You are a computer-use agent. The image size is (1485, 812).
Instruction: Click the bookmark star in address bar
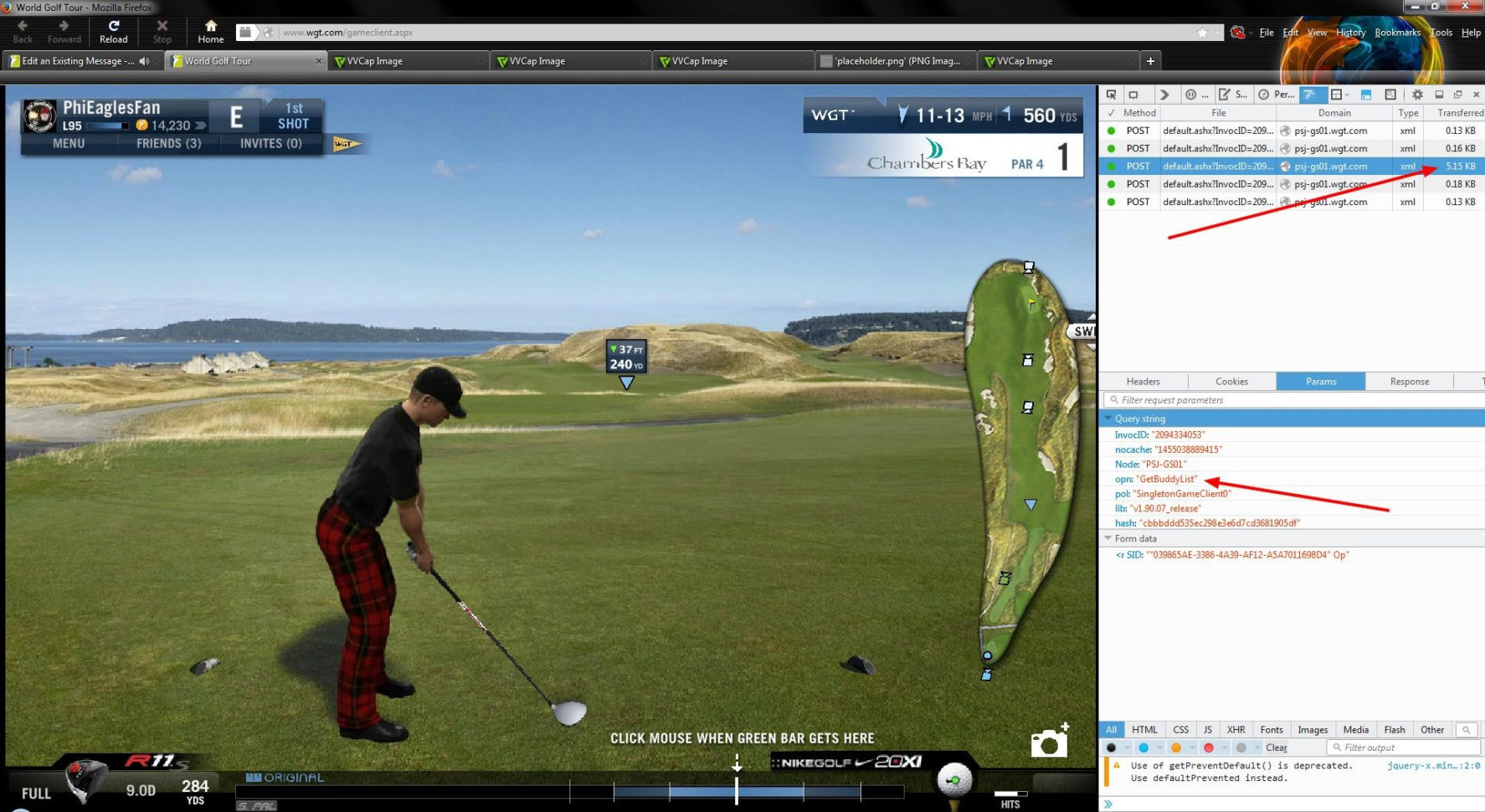coord(1202,33)
